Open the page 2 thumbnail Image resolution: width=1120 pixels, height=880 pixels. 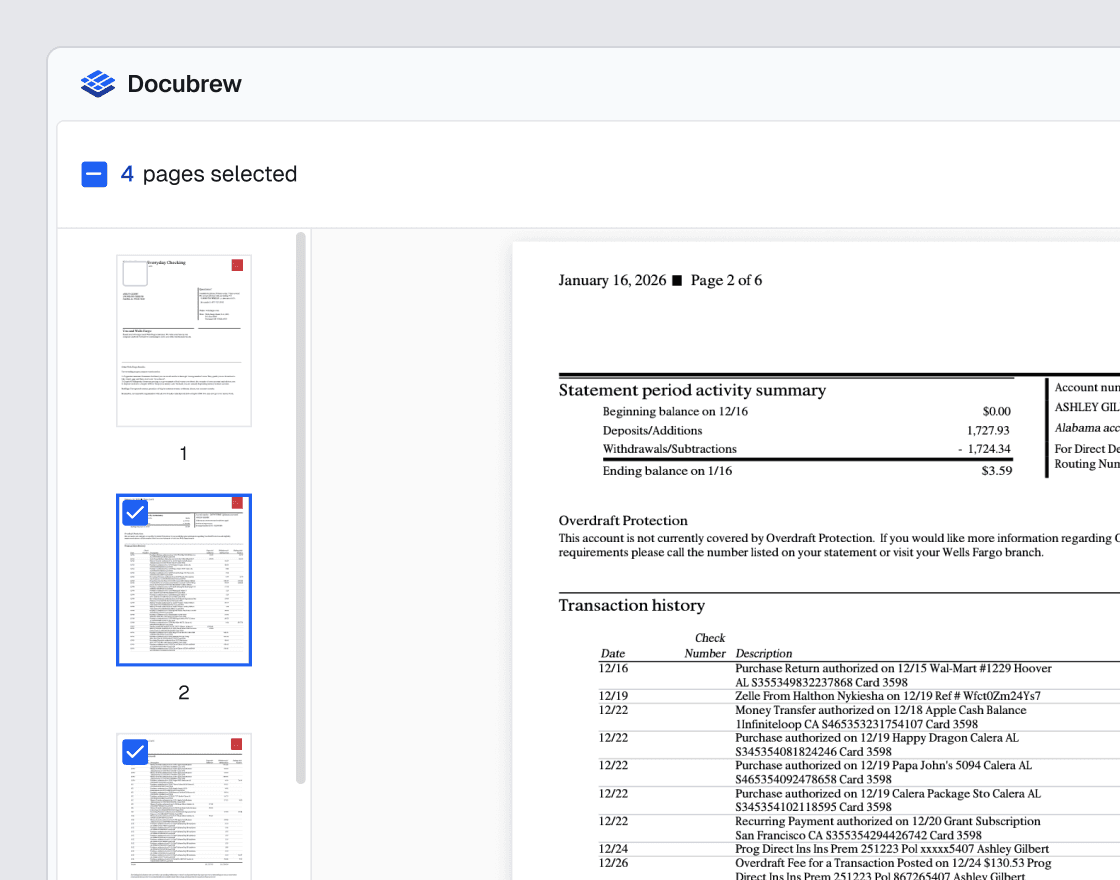[x=184, y=580]
